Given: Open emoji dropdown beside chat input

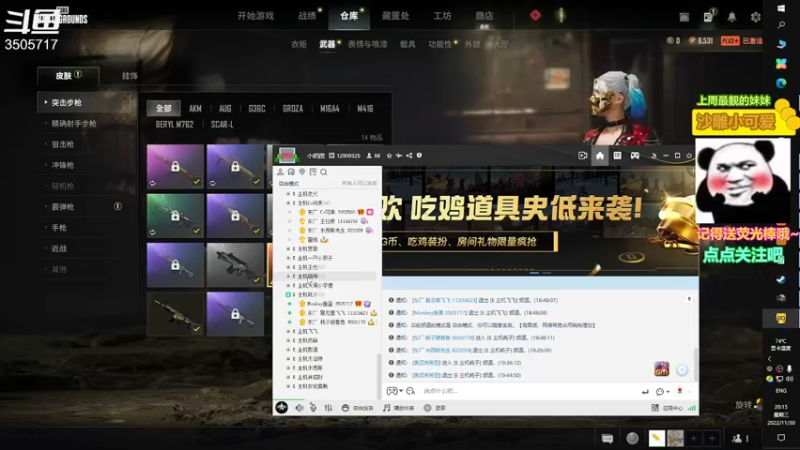Looking at the screenshot, I should pos(662,392).
